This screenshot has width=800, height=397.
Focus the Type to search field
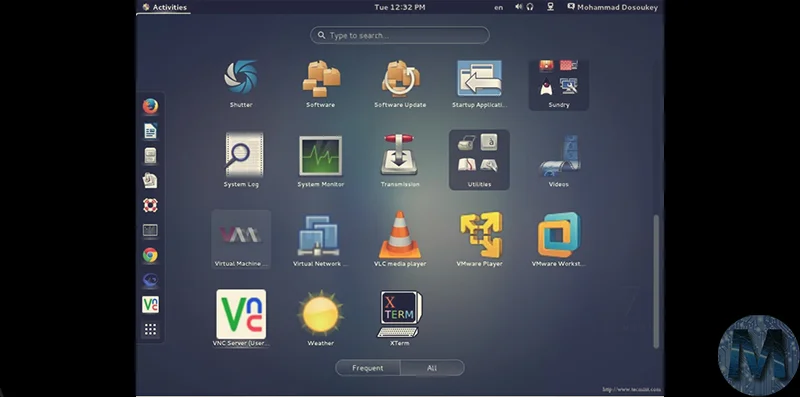click(x=399, y=35)
